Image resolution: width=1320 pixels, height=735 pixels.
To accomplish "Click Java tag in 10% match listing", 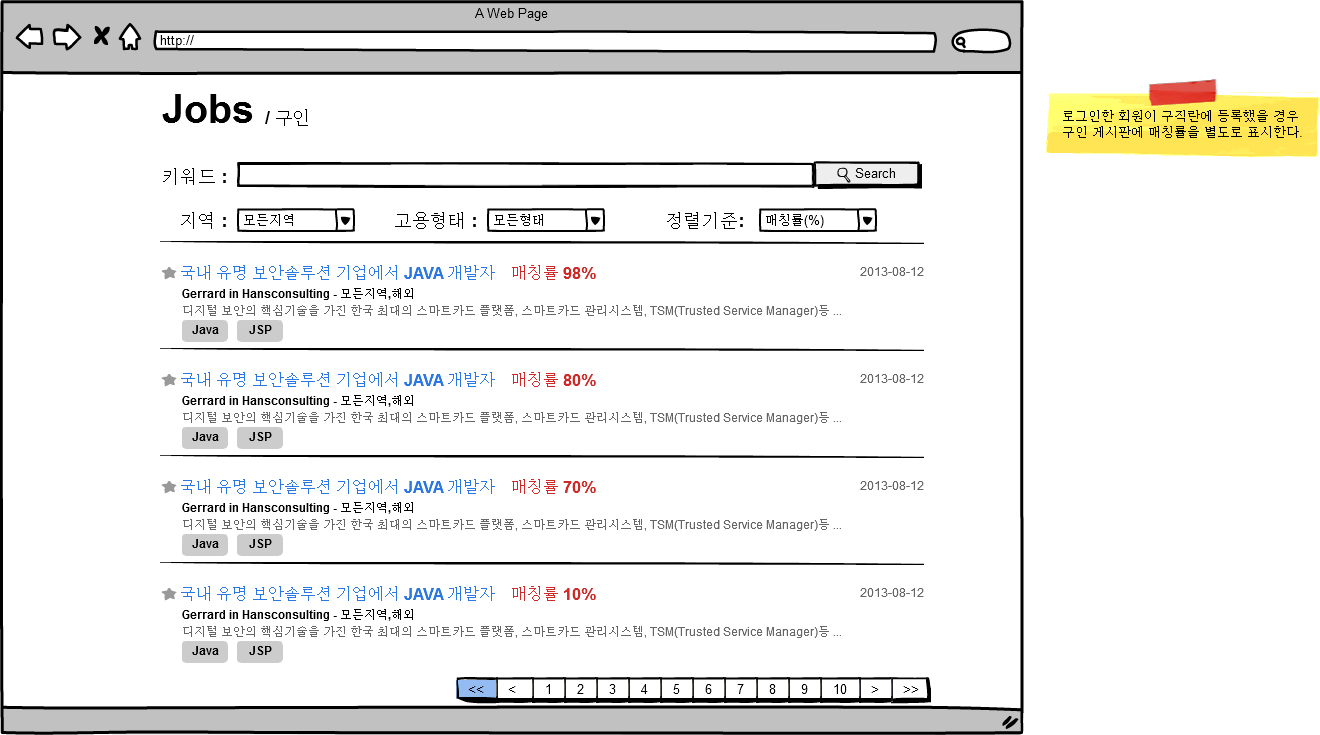I will pos(205,652).
